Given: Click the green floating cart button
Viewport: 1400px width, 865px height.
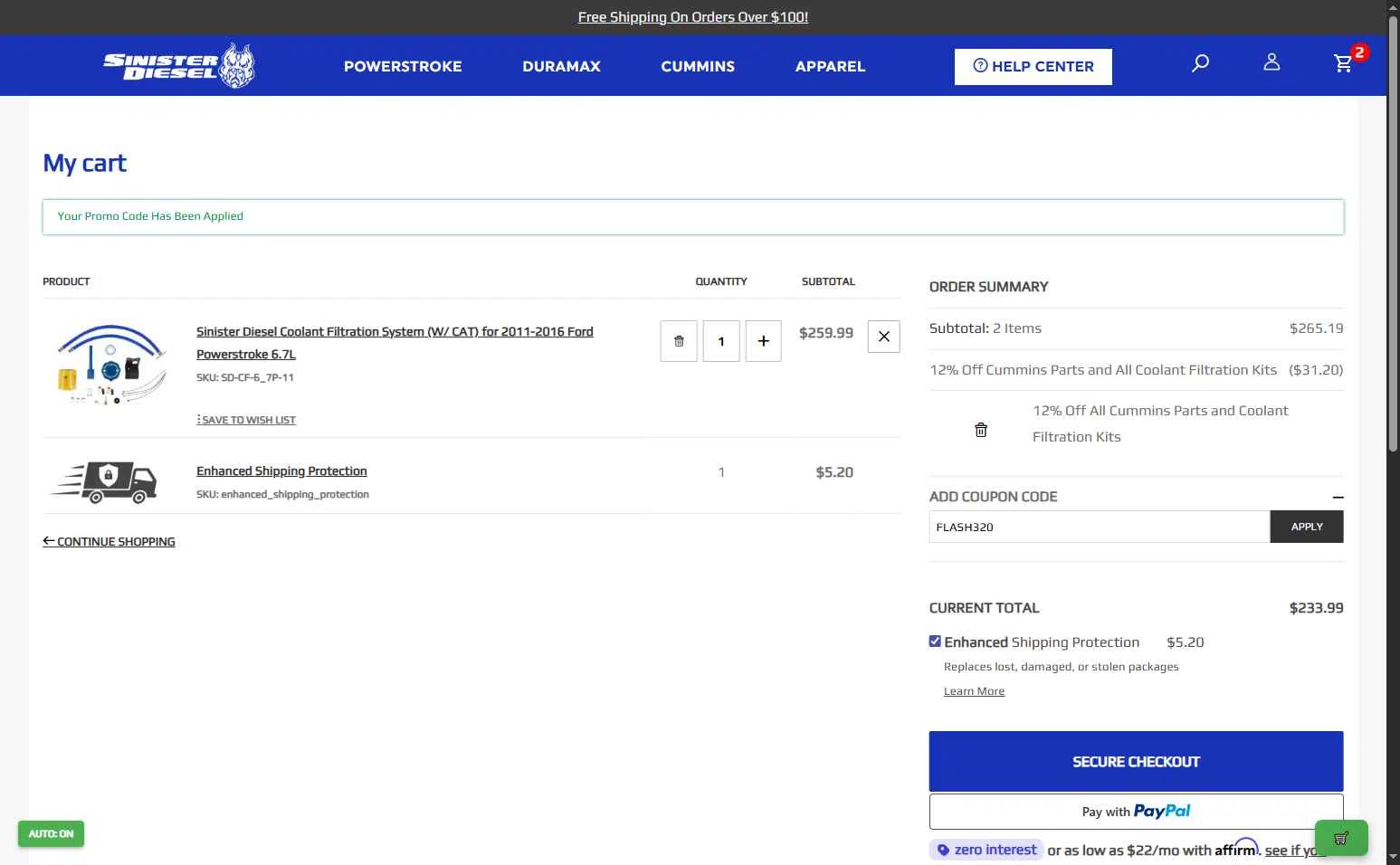Looking at the screenshot, I should pos(1341,838).
